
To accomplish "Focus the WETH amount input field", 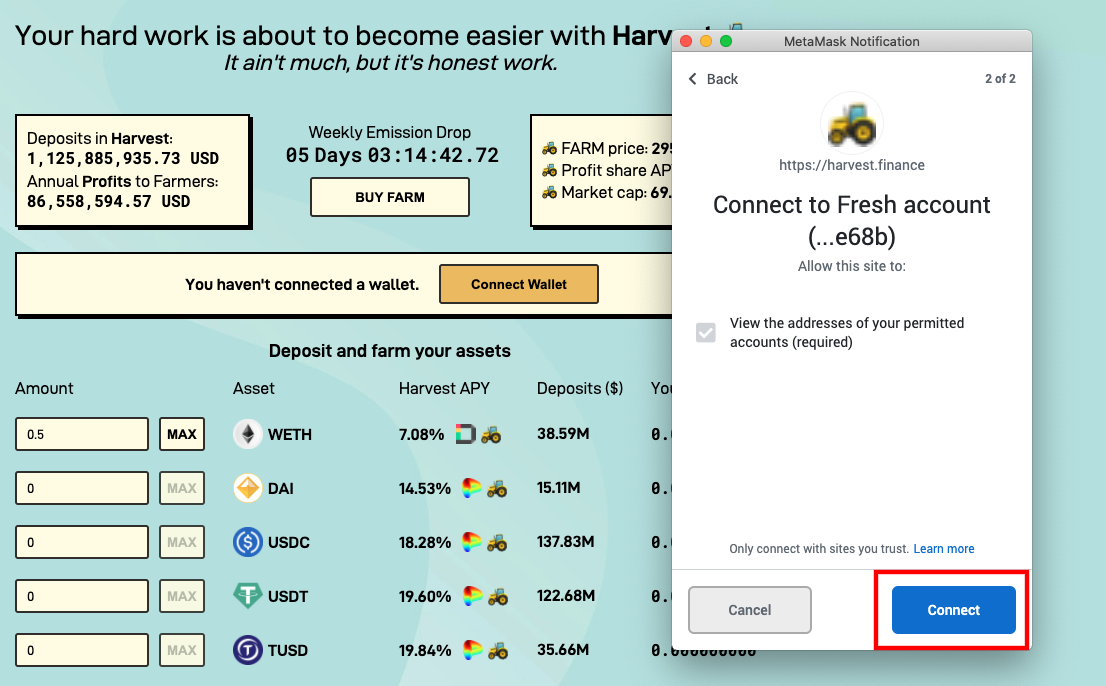I will [82, 434].
